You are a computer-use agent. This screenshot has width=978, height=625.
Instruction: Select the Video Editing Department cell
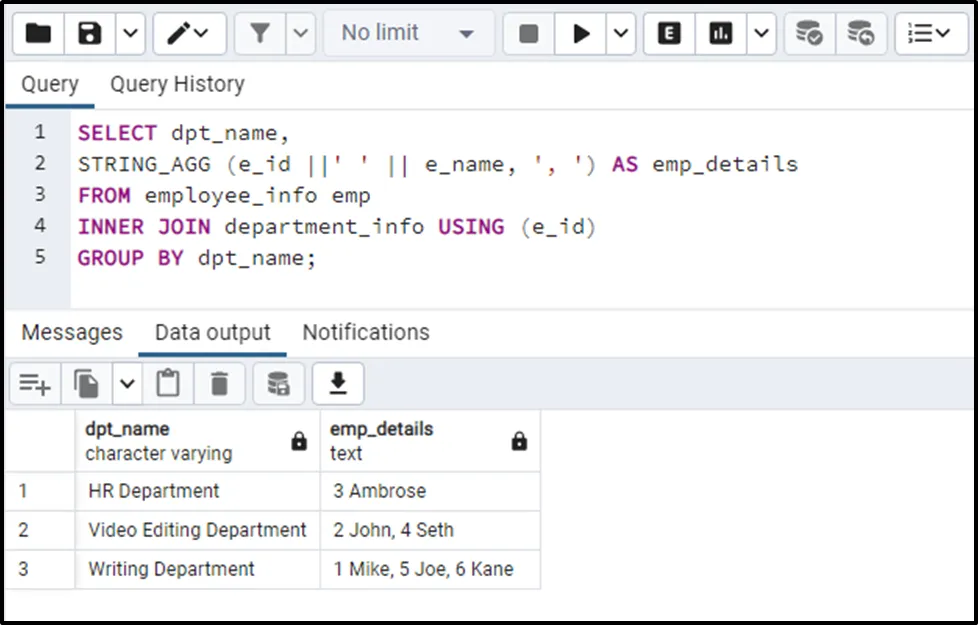198,530
